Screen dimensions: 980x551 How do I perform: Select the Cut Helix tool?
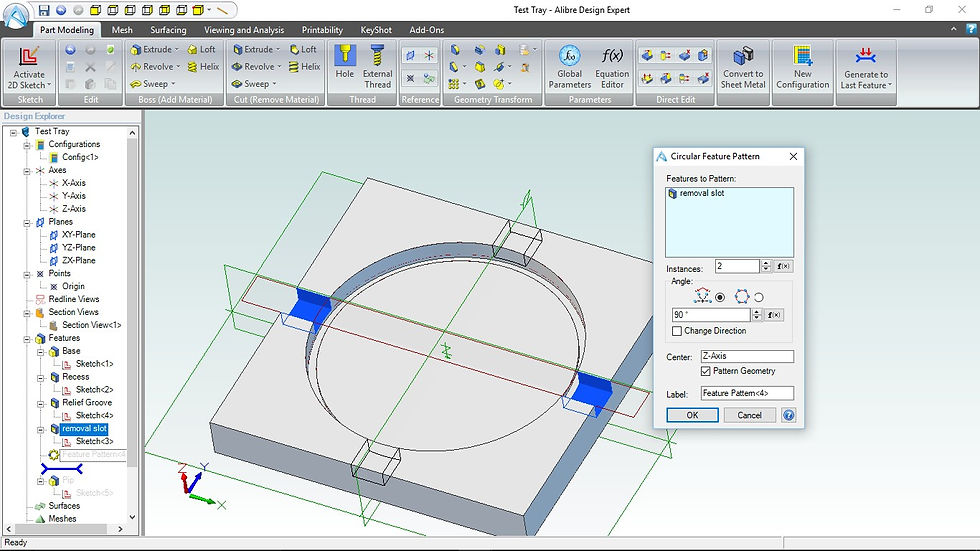304,67
